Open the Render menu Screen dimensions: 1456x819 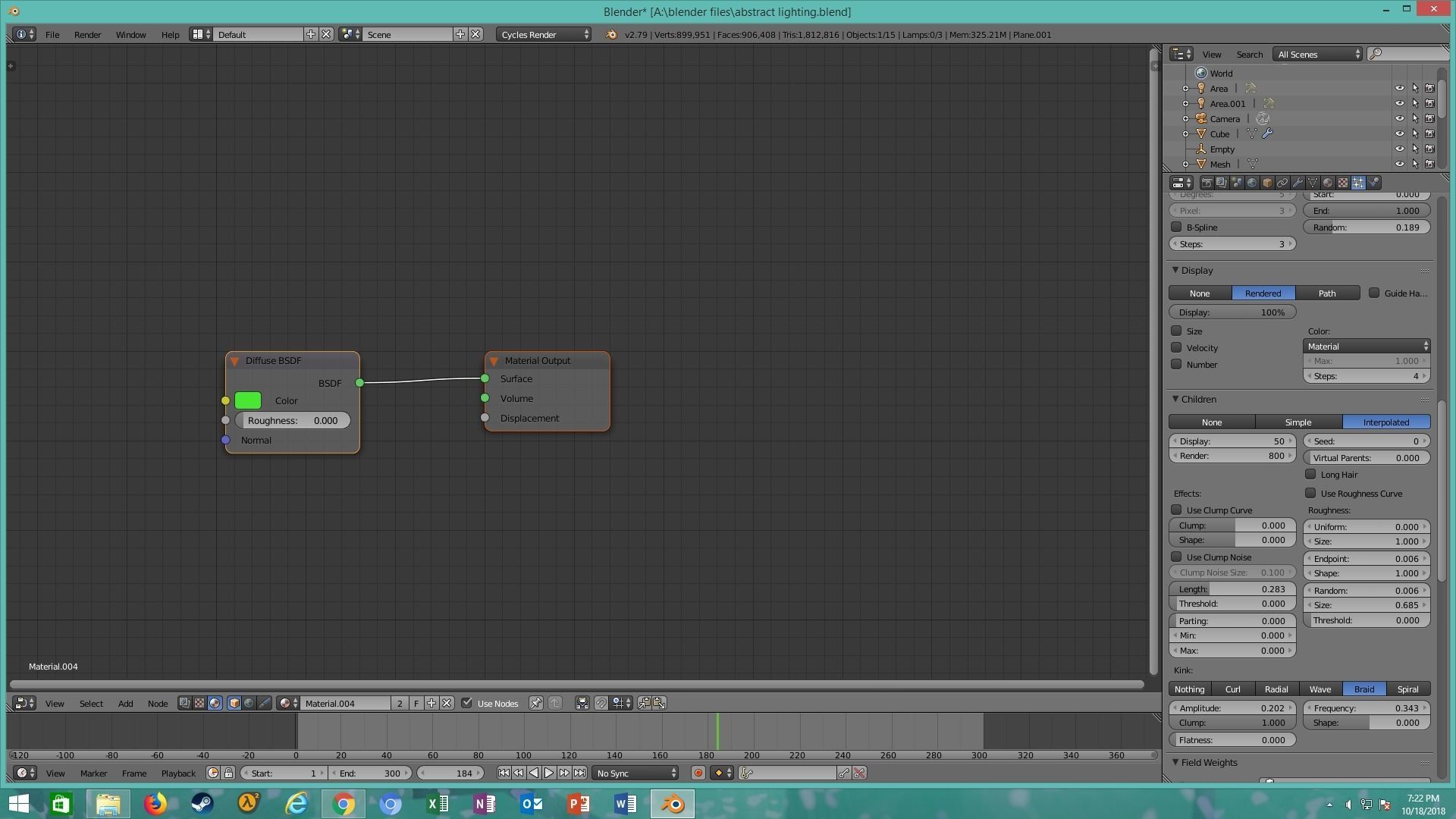[87, 35]
